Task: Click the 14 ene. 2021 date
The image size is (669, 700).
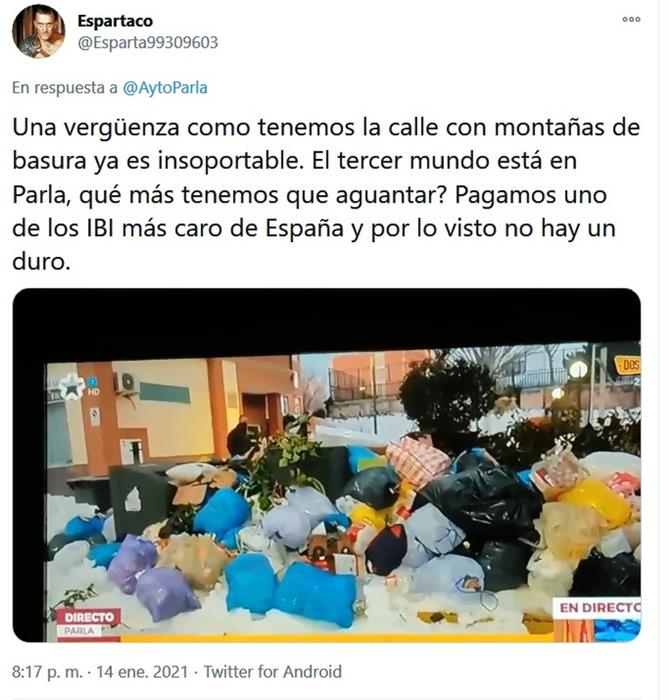Action: click(x=142, y=671)
